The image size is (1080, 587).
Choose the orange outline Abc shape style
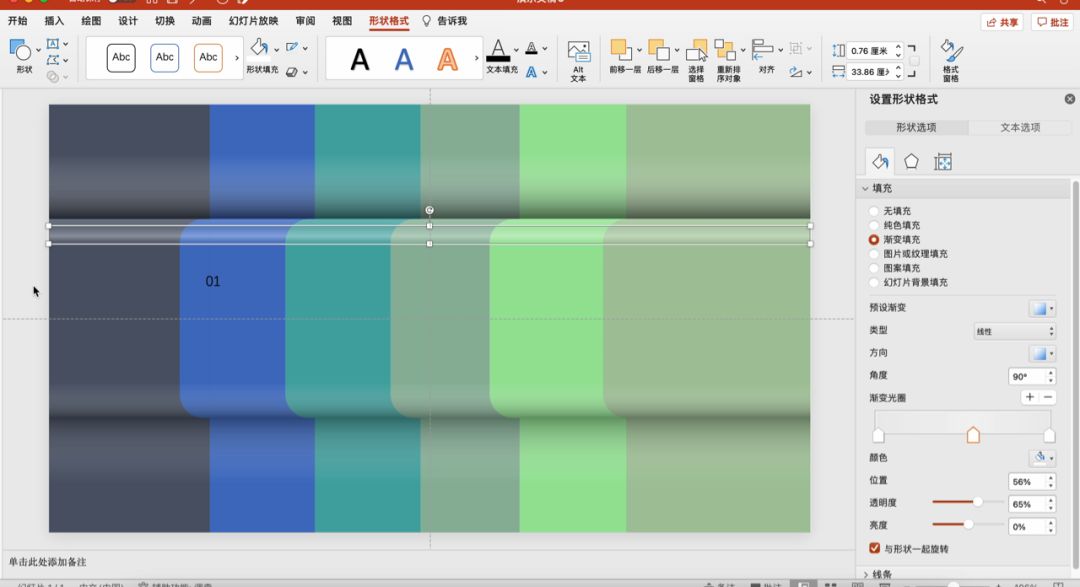click(x=208, y=58)
